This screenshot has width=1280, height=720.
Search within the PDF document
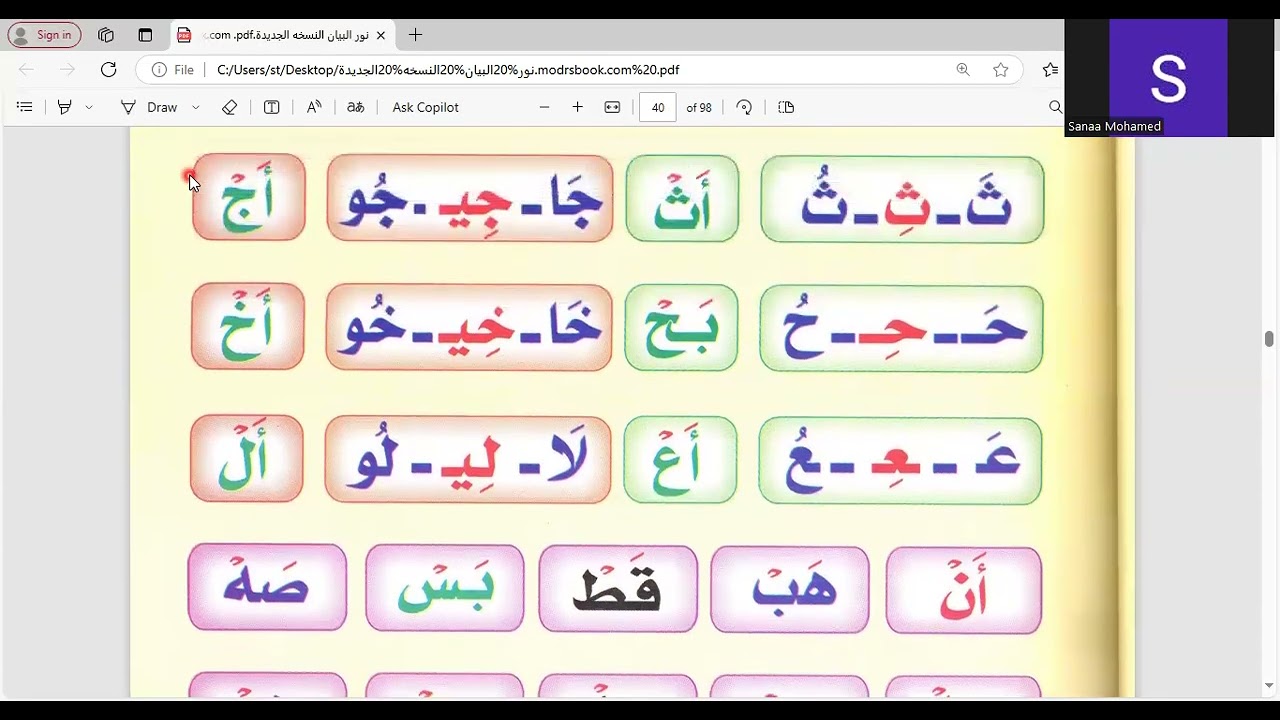tap(1055, 107)
